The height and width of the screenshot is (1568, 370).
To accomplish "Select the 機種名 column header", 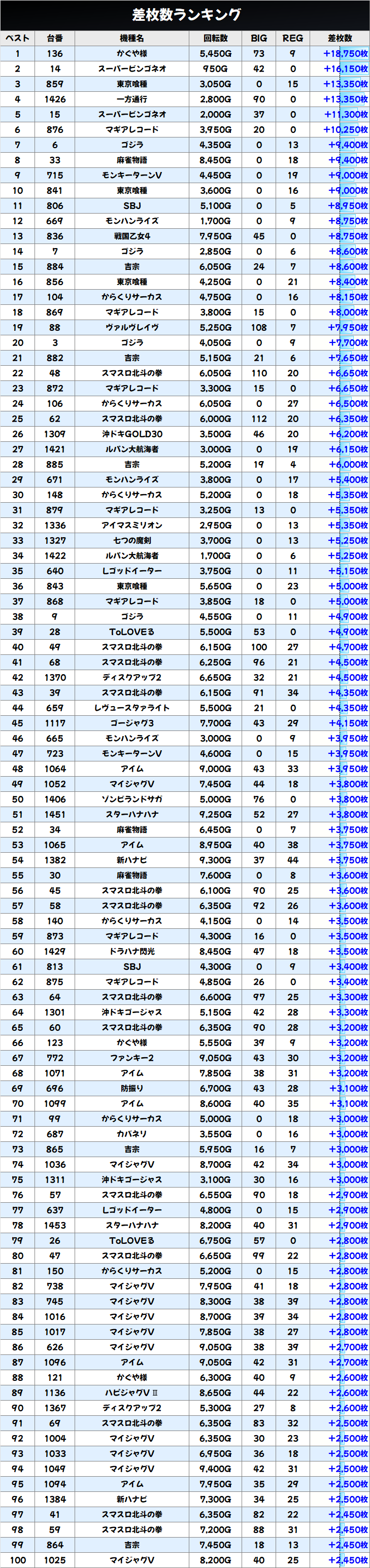I will [x=132, y=39].
